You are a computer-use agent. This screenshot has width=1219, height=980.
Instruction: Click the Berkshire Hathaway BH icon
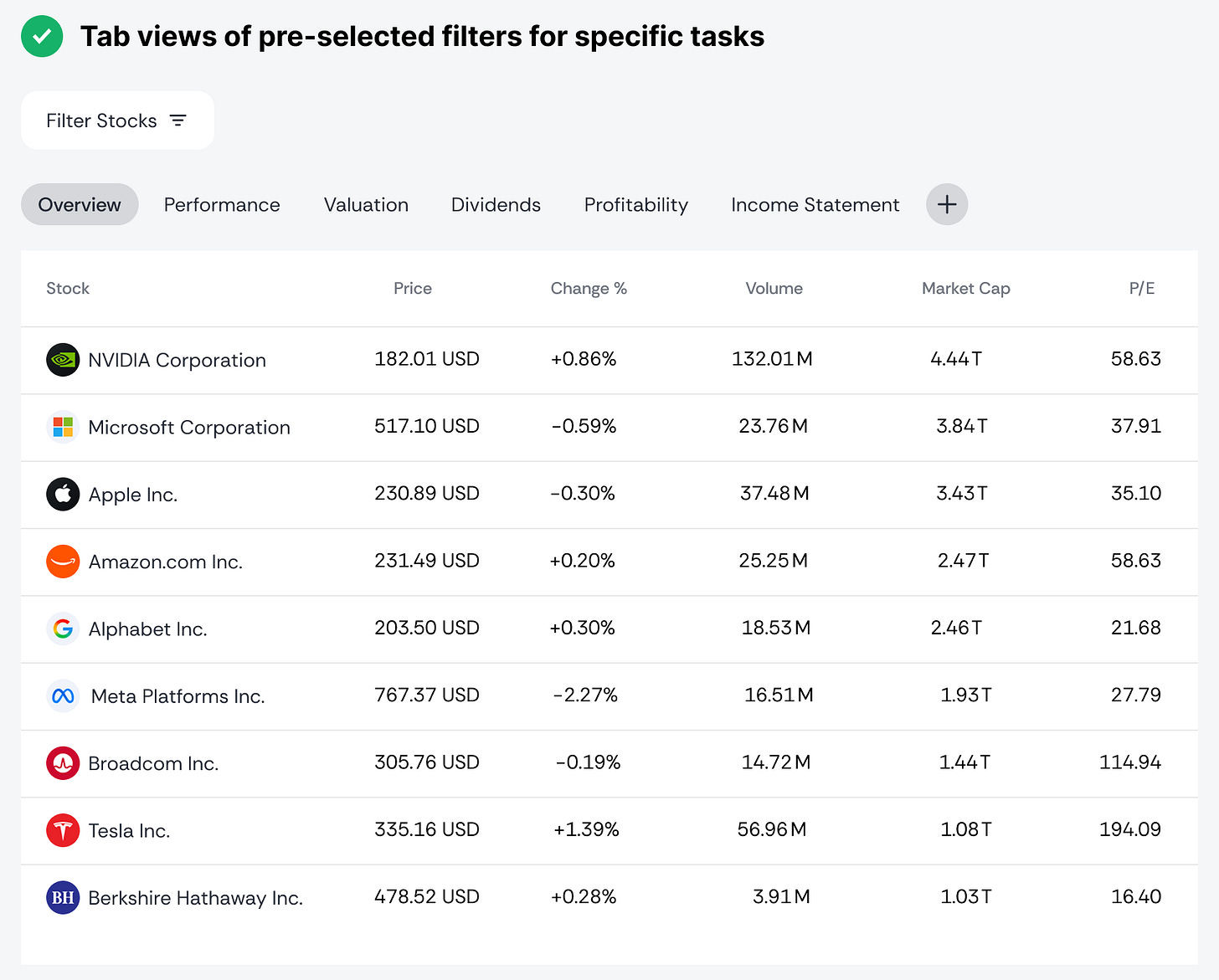[x=63, y=898]
